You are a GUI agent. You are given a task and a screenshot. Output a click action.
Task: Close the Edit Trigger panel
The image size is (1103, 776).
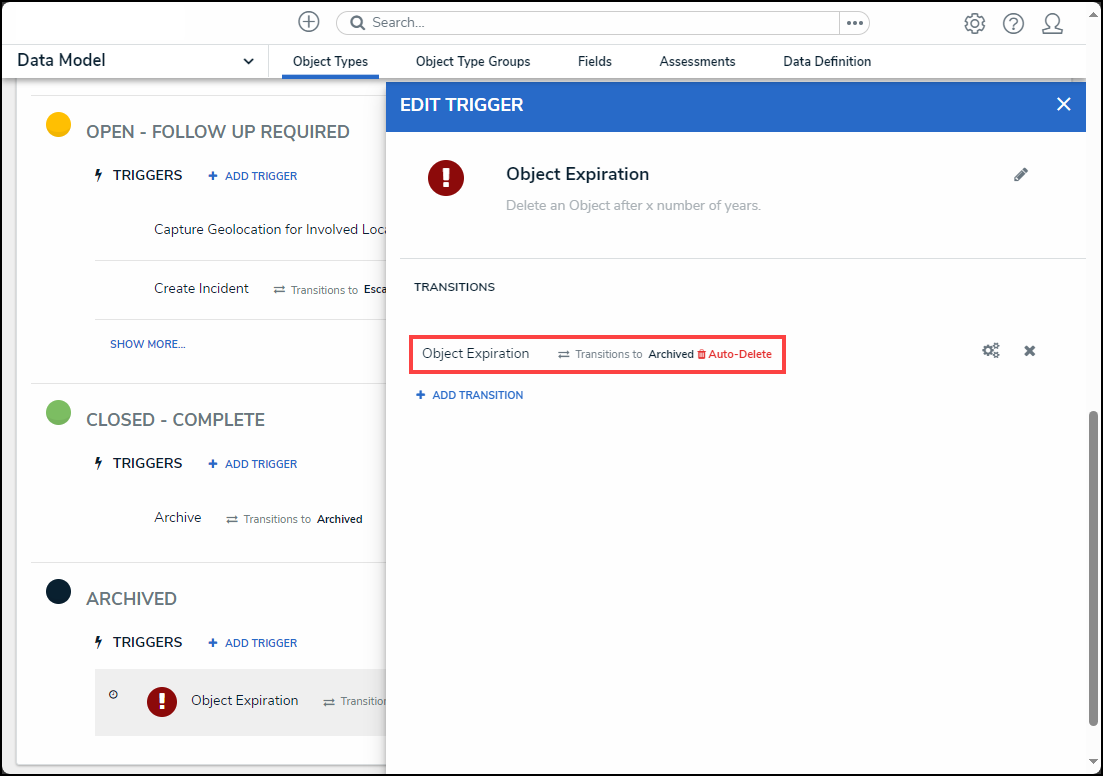tap(1063, 105)
